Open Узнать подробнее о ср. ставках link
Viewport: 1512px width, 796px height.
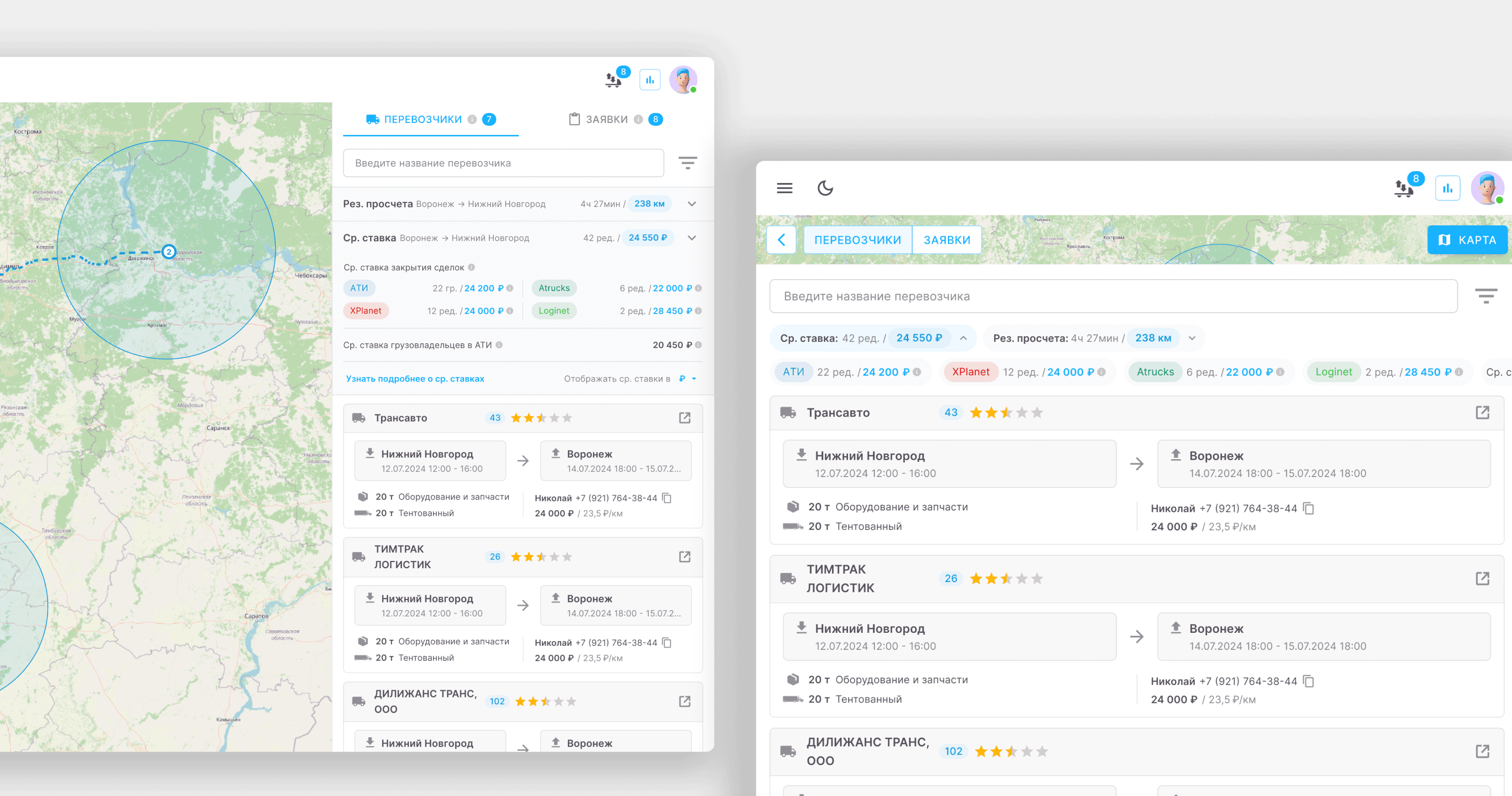tap(414, 379)
